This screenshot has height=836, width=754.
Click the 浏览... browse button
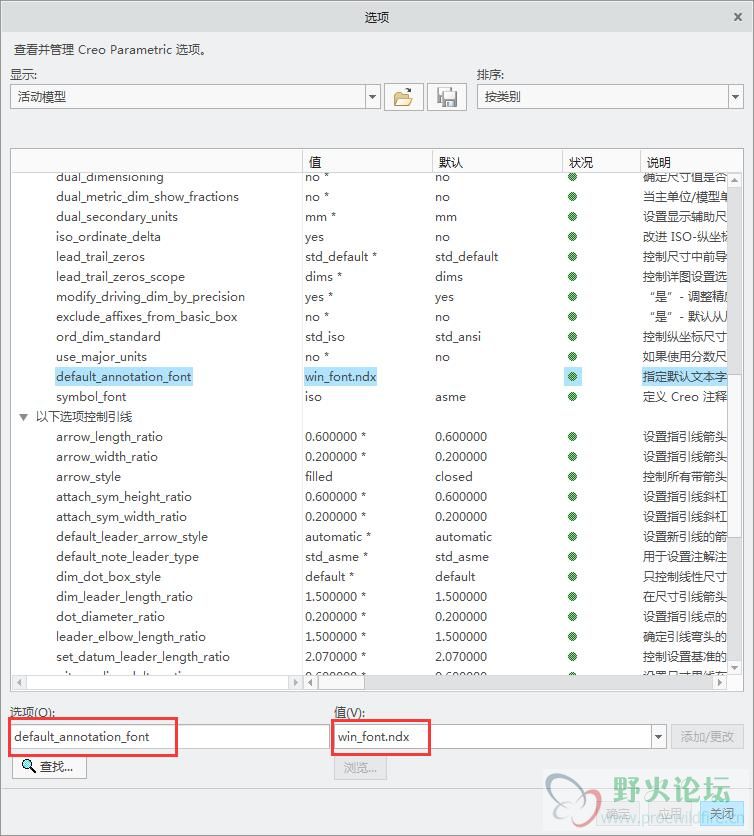coord(360,768)
